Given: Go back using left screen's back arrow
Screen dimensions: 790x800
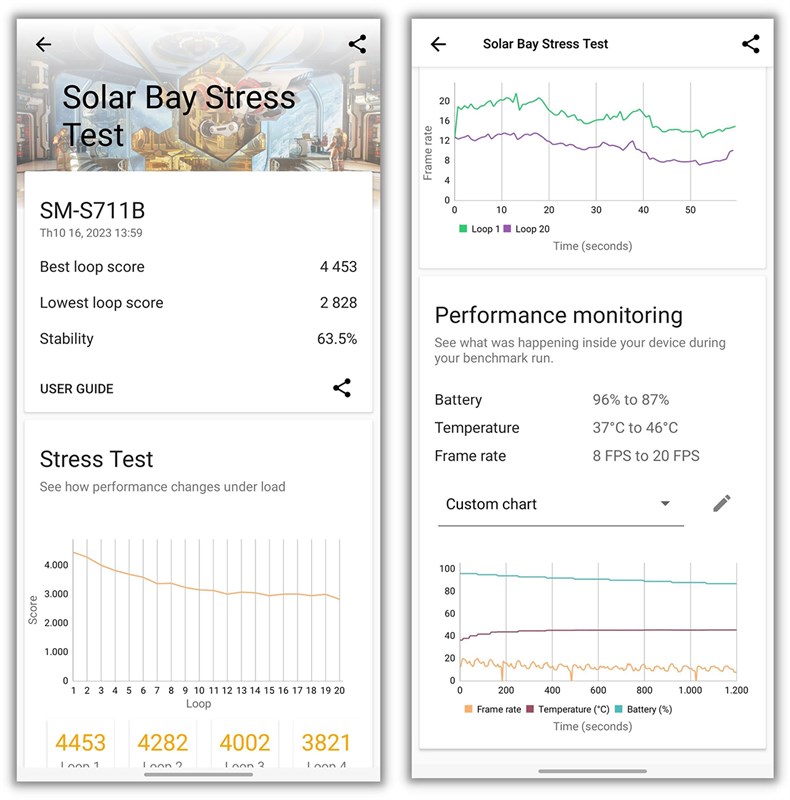Looking at the screenshot, I should pyautogui.click(x=43, y=44).
